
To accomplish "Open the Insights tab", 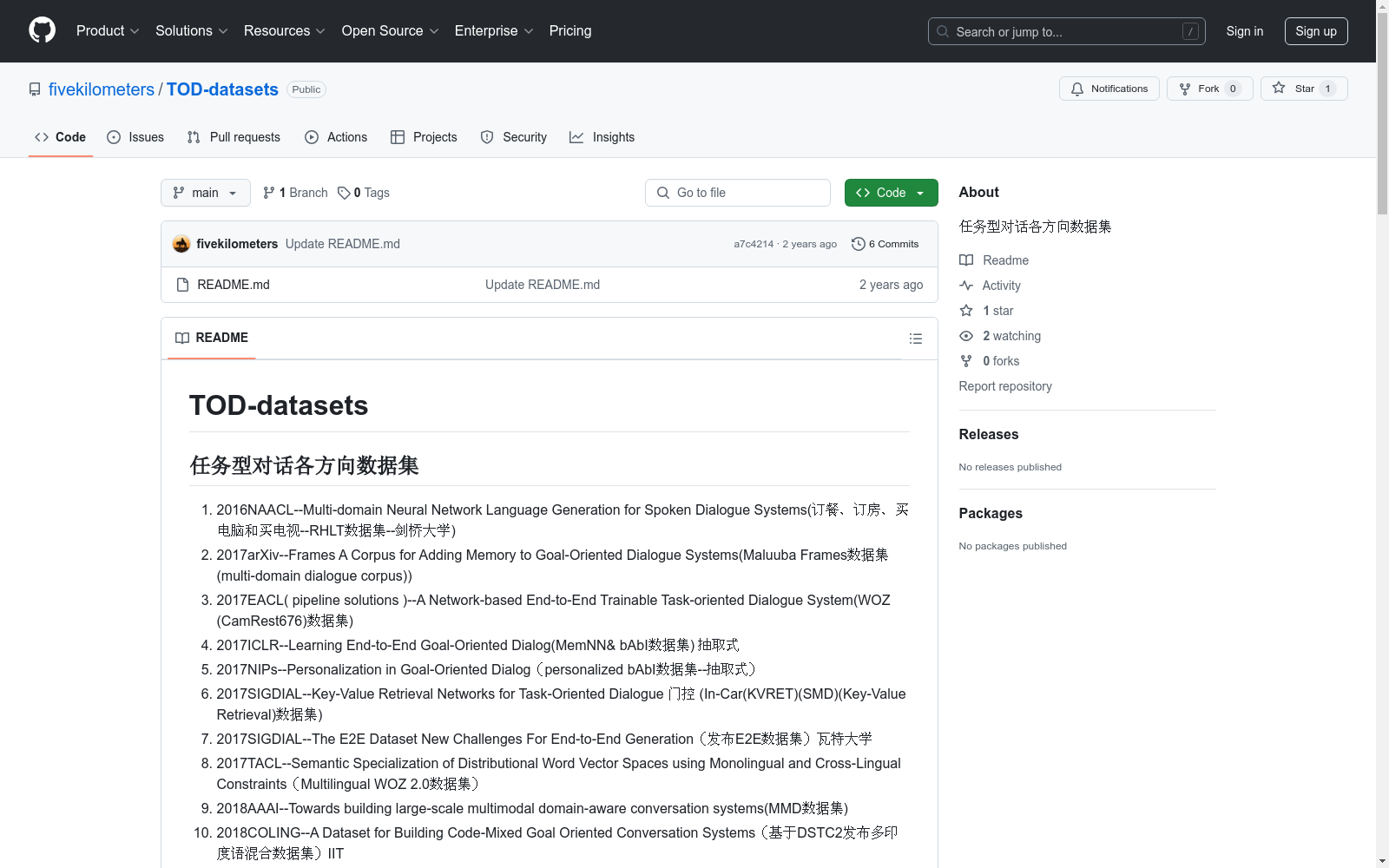I will click(602, 137).
